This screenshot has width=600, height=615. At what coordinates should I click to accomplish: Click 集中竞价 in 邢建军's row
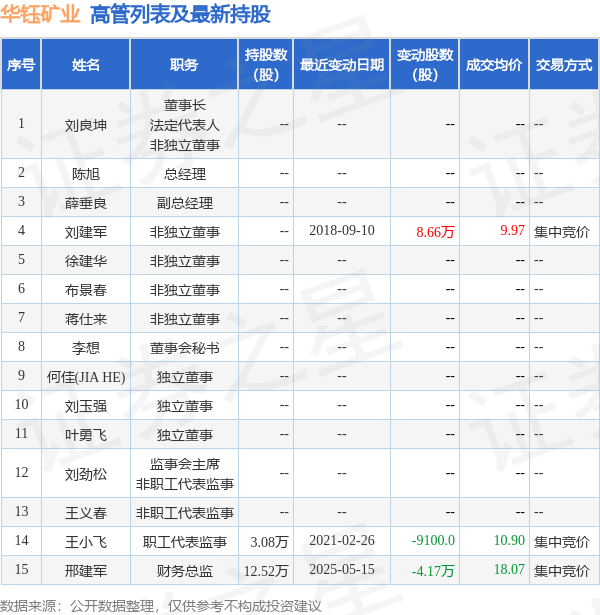click(562, 571)
